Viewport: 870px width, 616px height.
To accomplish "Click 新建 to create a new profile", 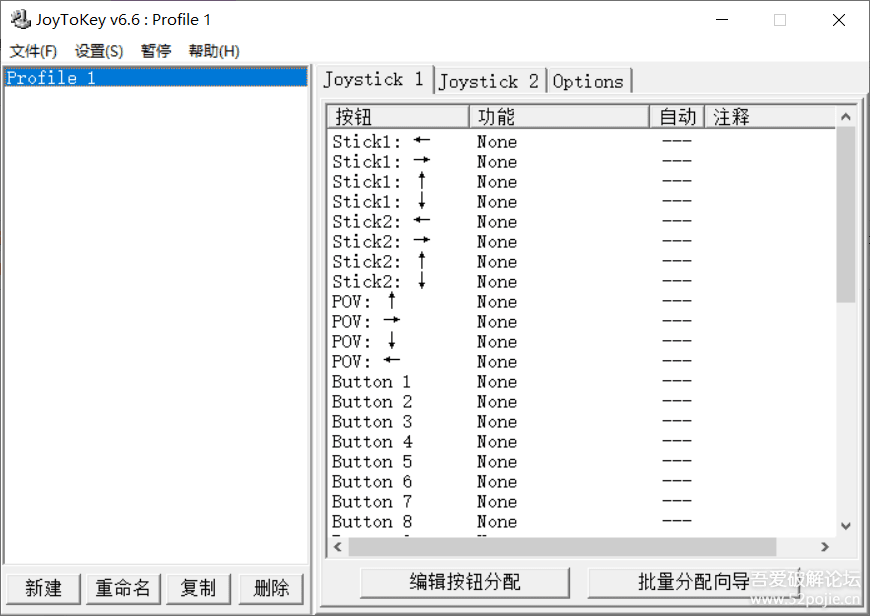I will click(x=43, y=588).
